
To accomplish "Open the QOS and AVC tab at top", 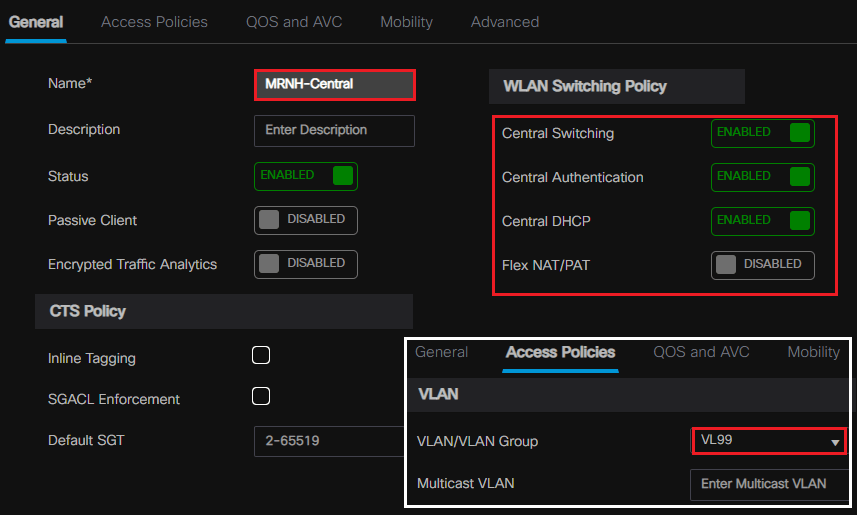I will coord(293,22).
